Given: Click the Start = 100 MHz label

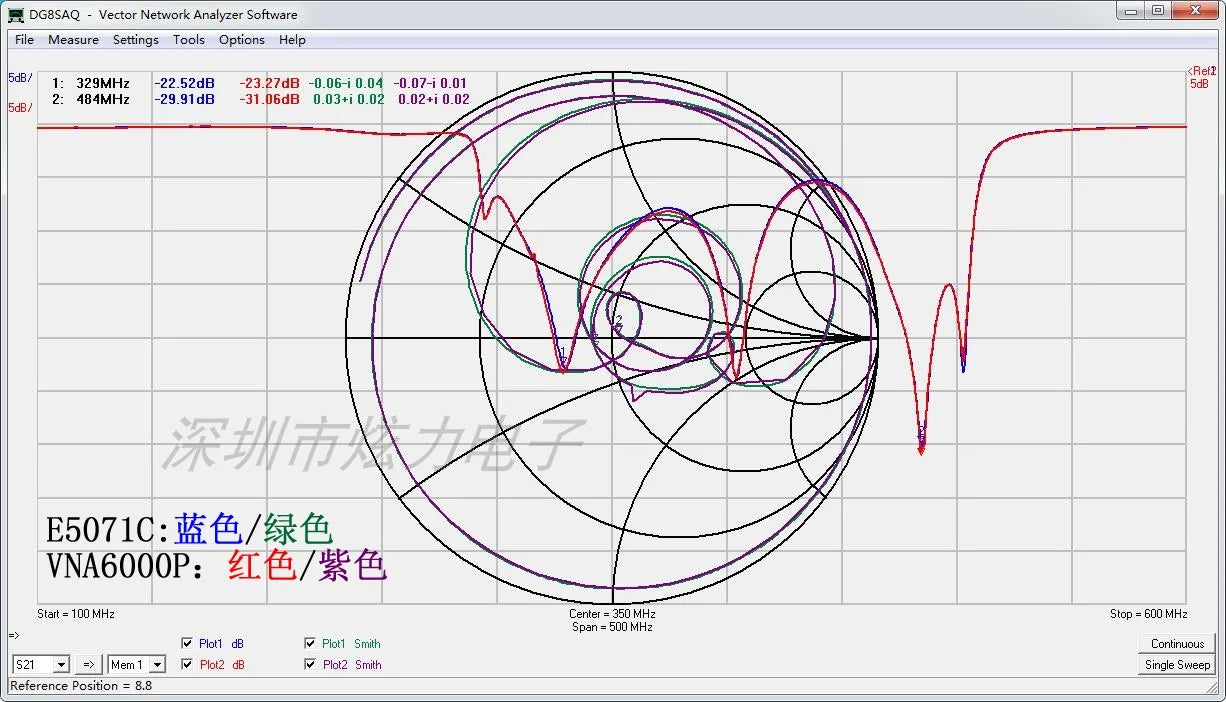Looking at the screenshot, I should coord(76,614).
